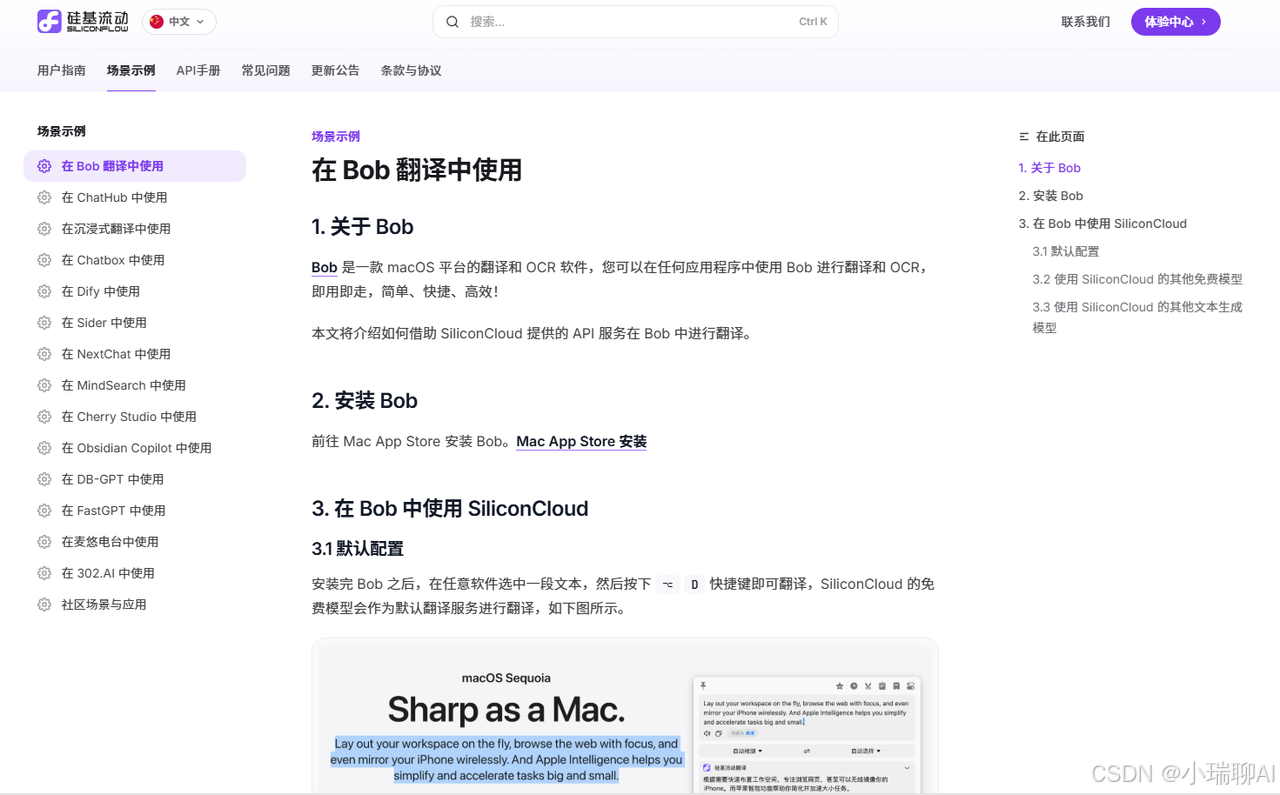Image resolution: width=1280 pixels, height=795 pixels.
Task: Switch to the 用户指南 tab
Action: pyautogui.click(x=61, y=71)
